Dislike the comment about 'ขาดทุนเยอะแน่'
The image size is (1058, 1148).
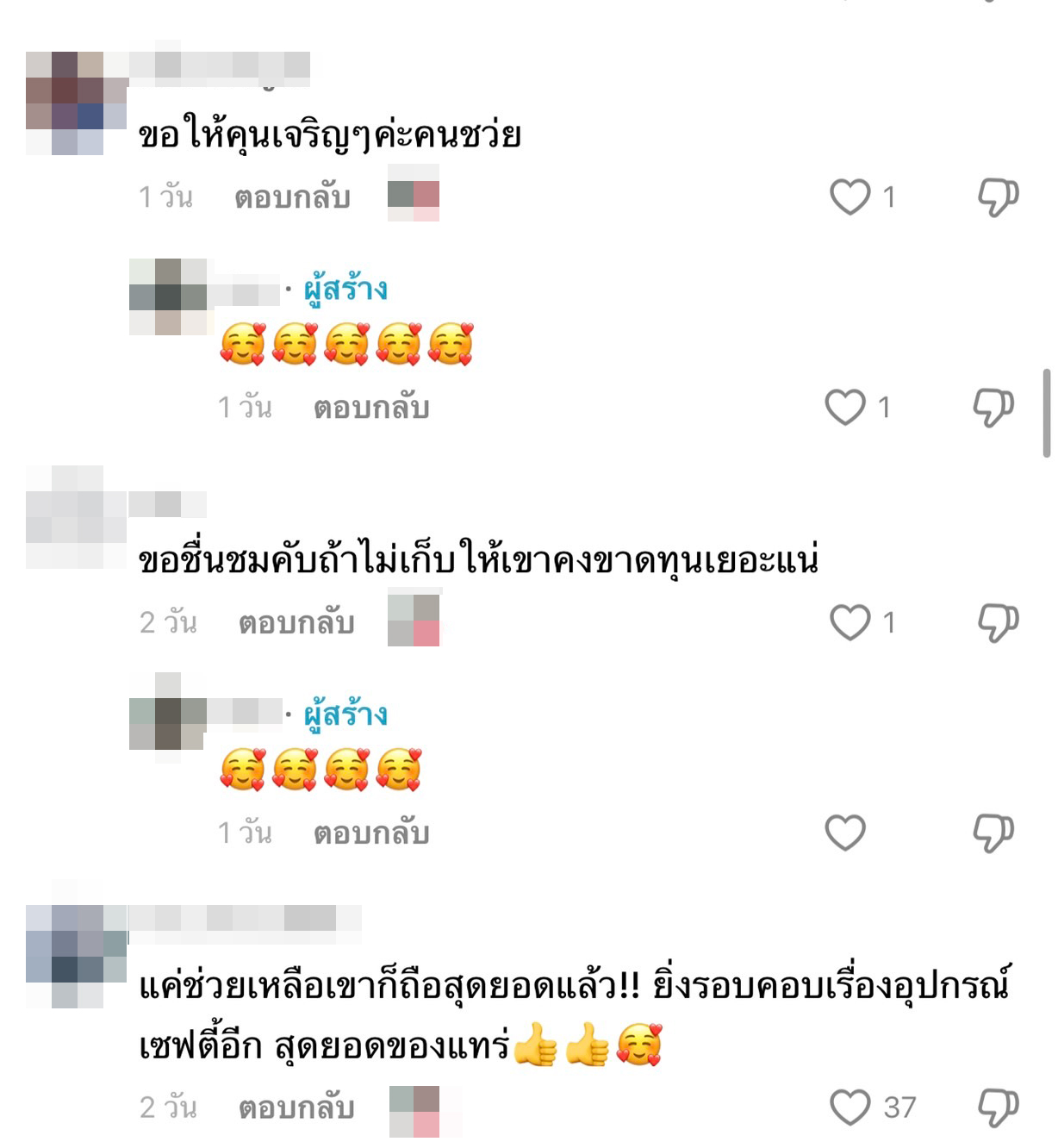click(x=998, y=623)
